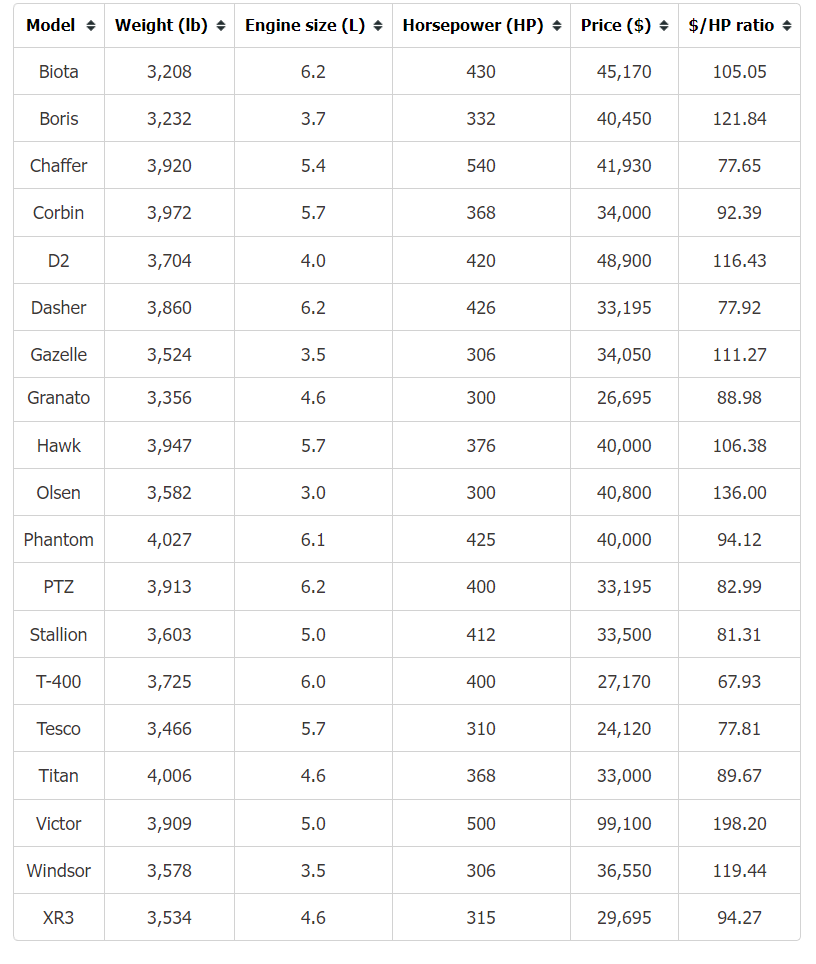
Task: Click the Horsepower (HP) sort arrows
Action: [x=557, y=26]
